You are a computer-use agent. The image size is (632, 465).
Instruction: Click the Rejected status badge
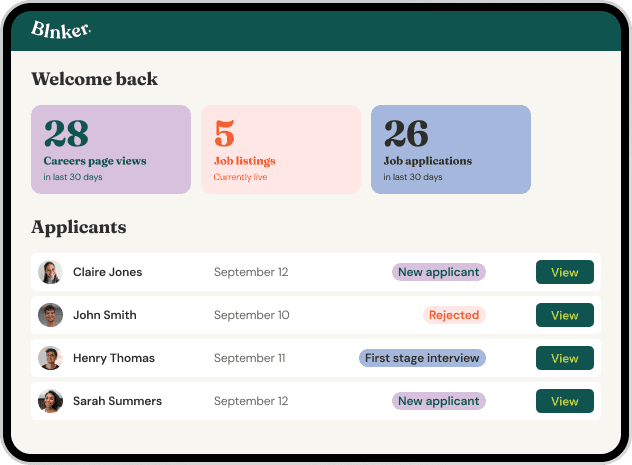tap(453, 315)
